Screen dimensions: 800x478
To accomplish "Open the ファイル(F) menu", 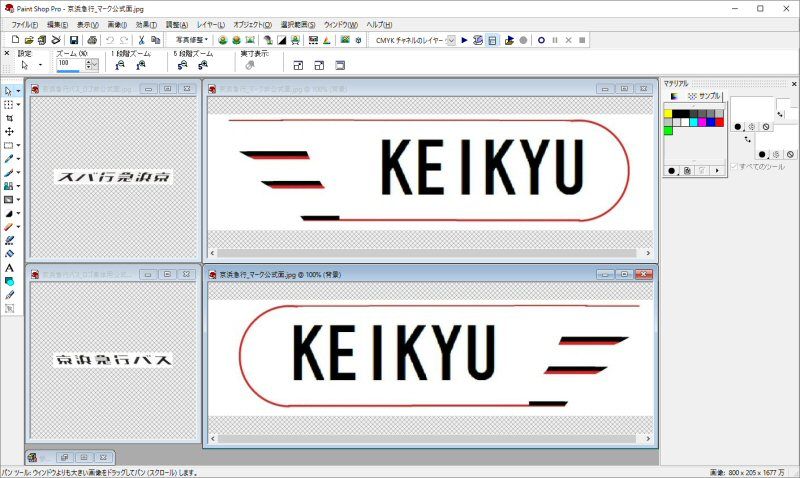I will pos(24,24).
